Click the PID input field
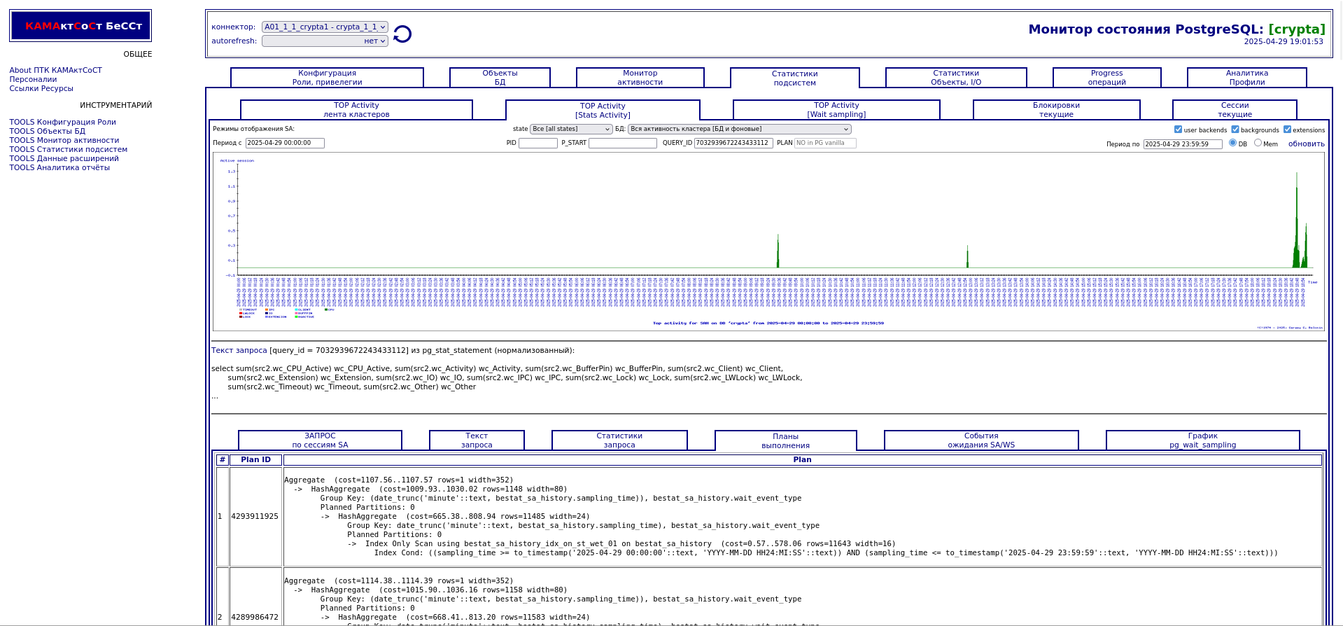 538,143
